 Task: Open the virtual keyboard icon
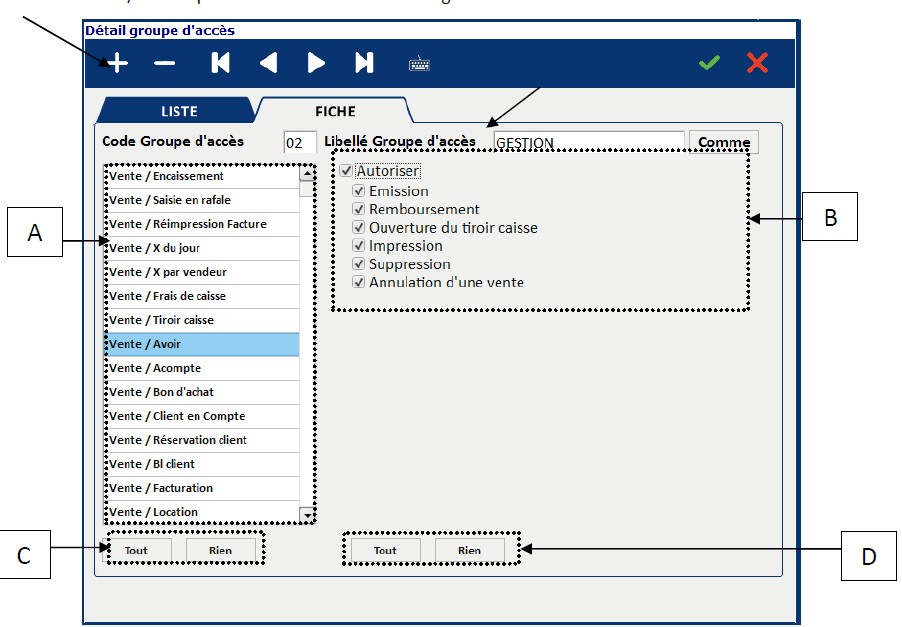(419, 64)
